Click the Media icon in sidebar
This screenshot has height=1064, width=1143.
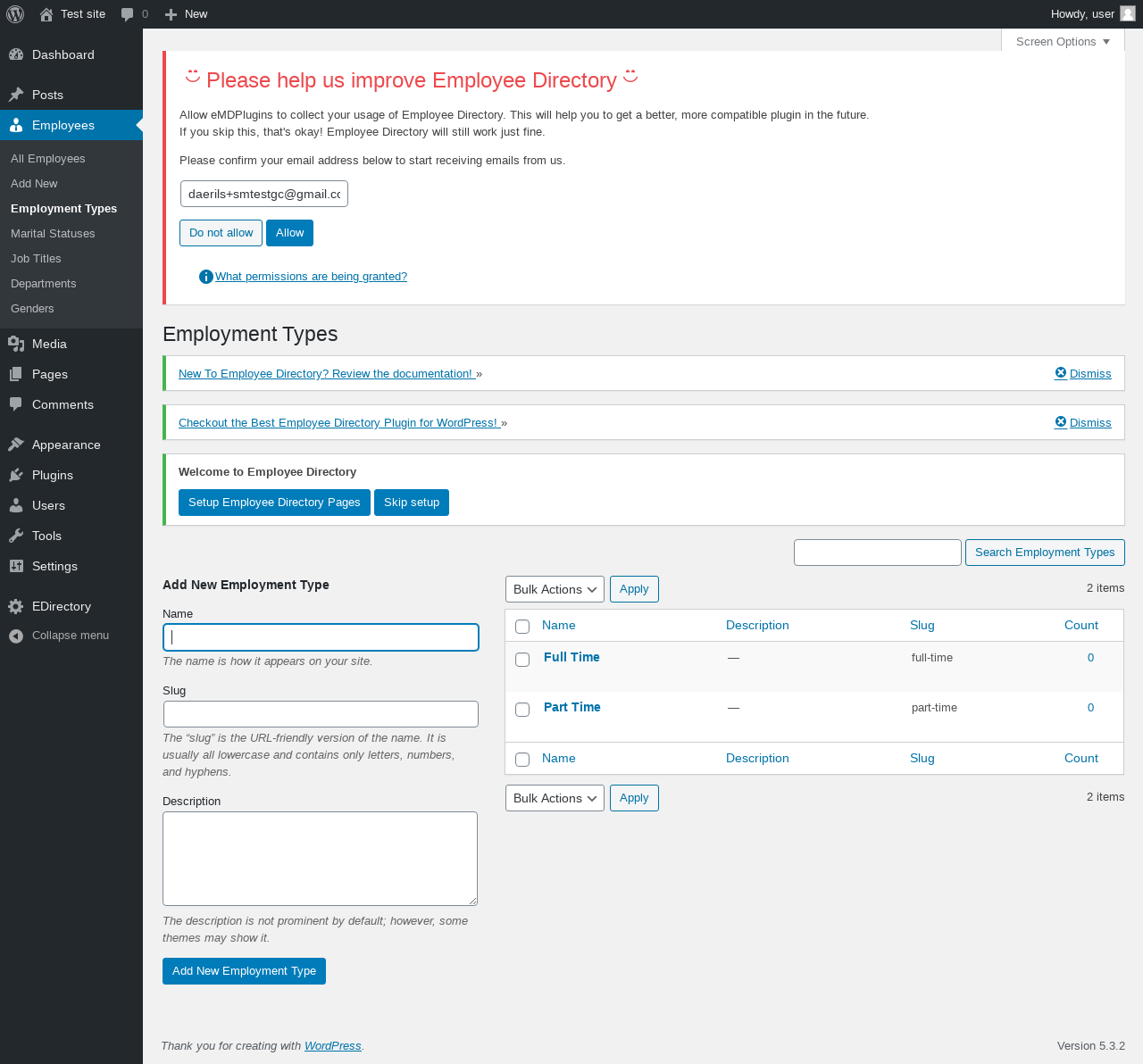[x=16, y=344]
